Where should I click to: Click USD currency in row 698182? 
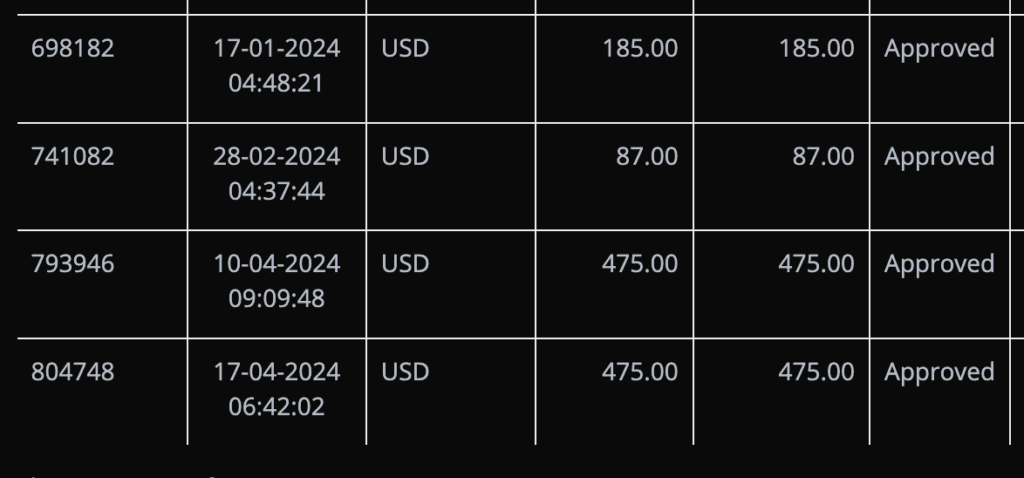[x=405, y=48]
